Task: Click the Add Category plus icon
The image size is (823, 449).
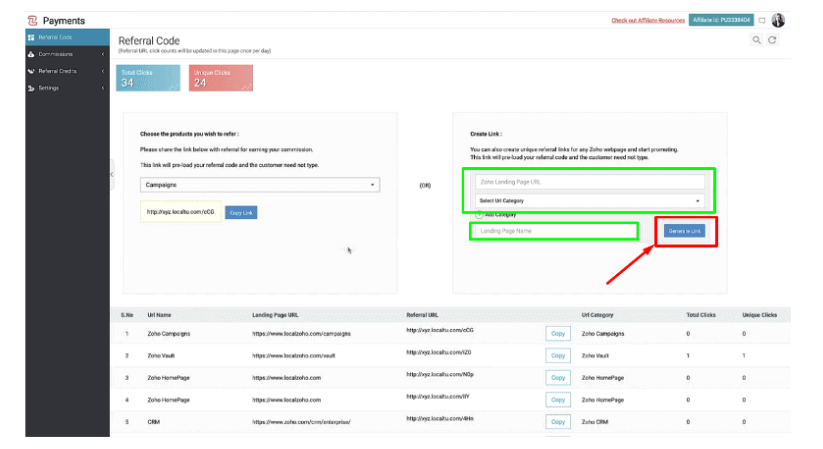Action: tap(479, 215)
